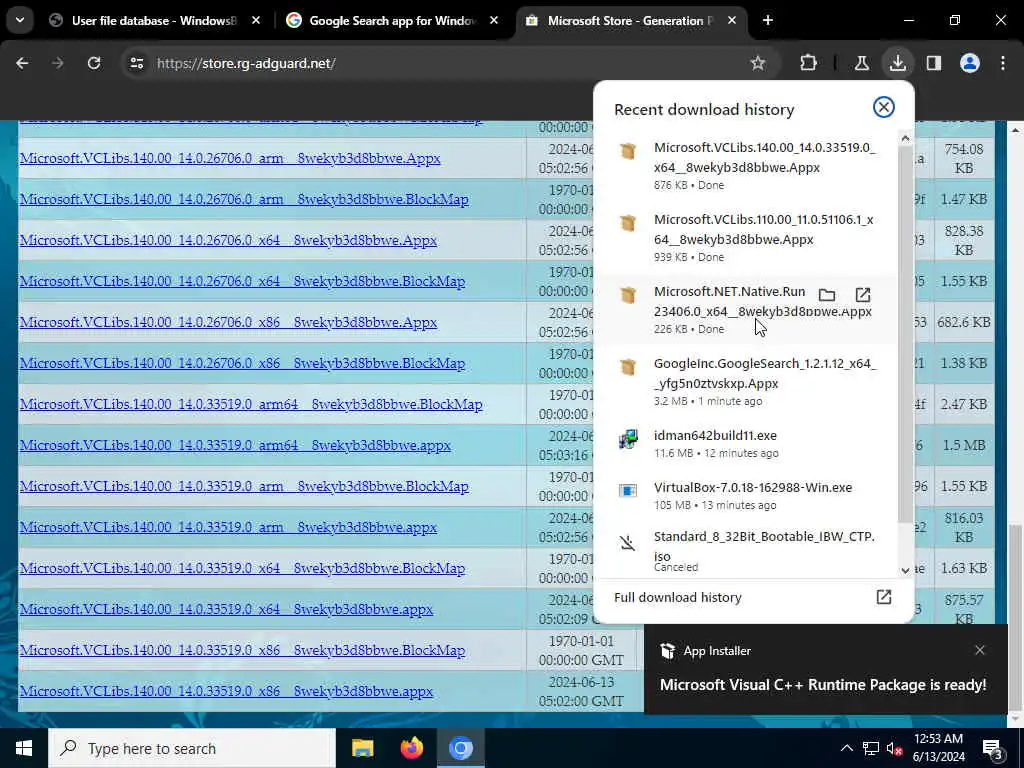The width and height of the screenshot is (1024, 768).
Task: Download VCLibs 26706.0 x86 Appx link
Action: tap(228, 323)
